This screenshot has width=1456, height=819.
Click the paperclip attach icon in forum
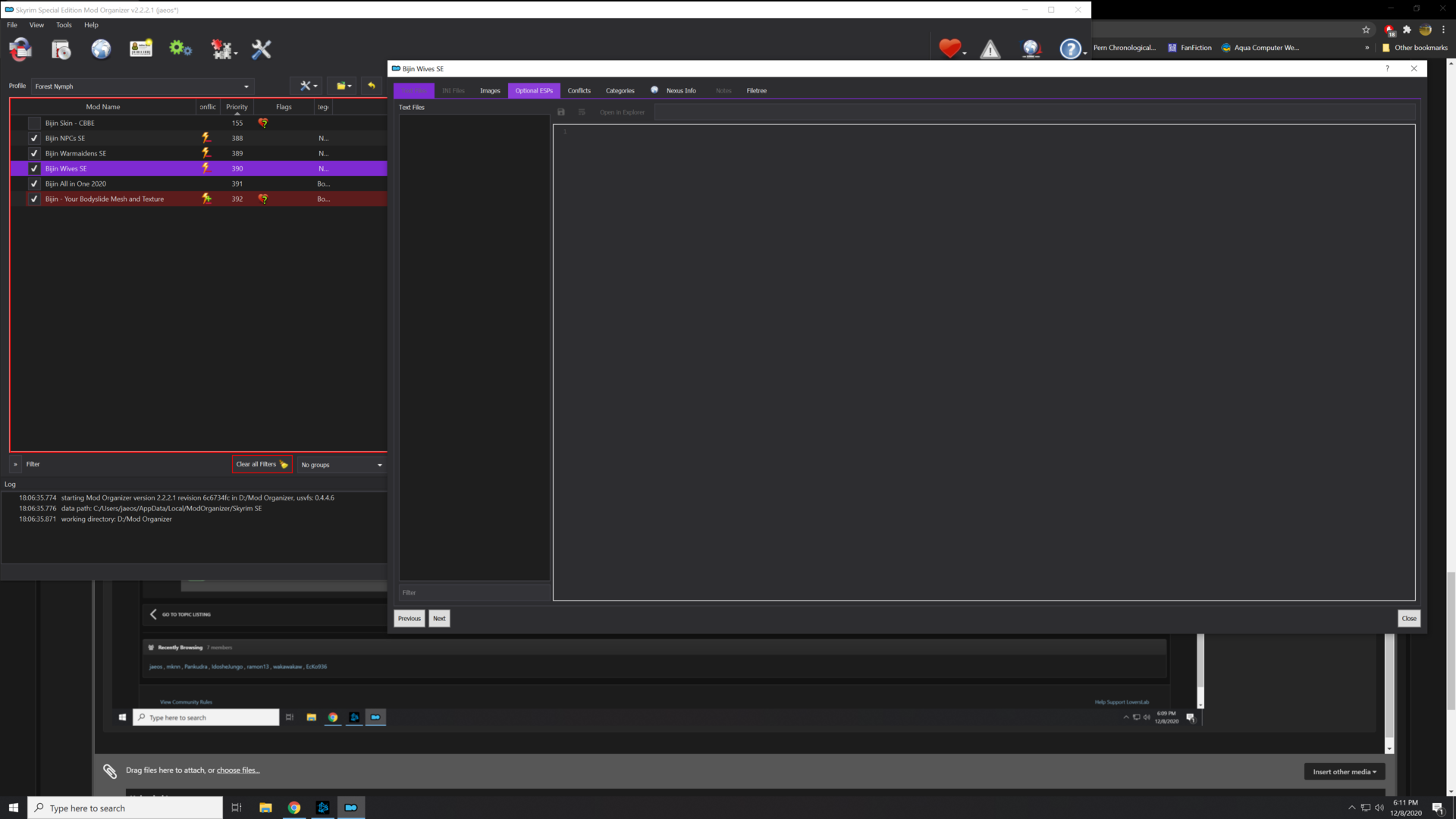tap(110, 771)
